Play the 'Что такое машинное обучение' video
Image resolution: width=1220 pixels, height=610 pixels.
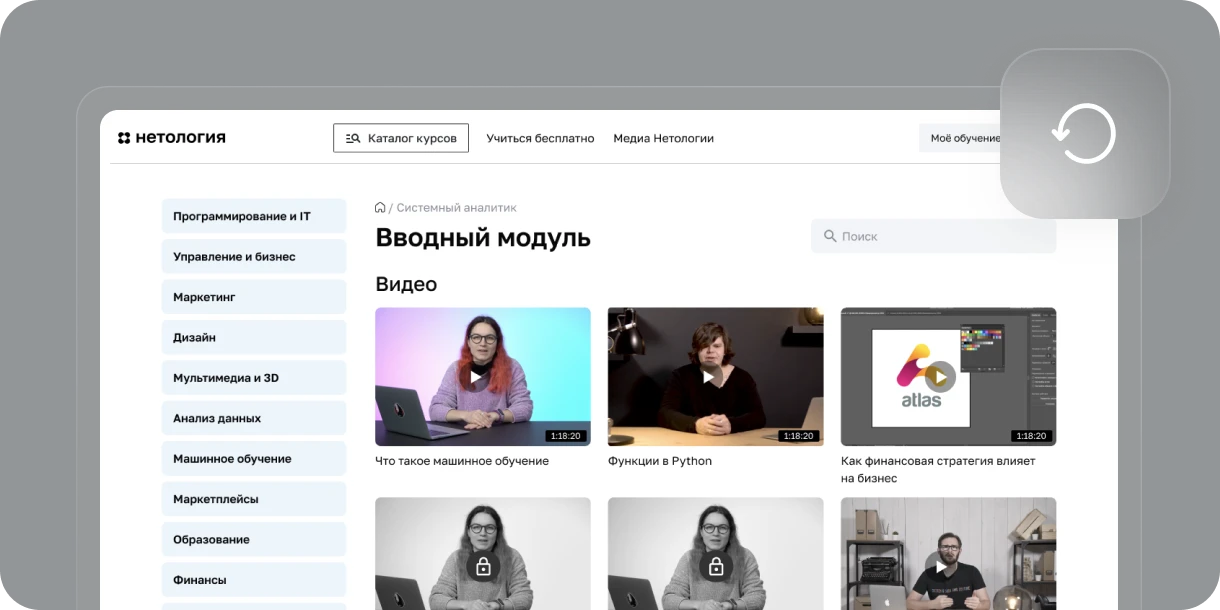[475, 377]
